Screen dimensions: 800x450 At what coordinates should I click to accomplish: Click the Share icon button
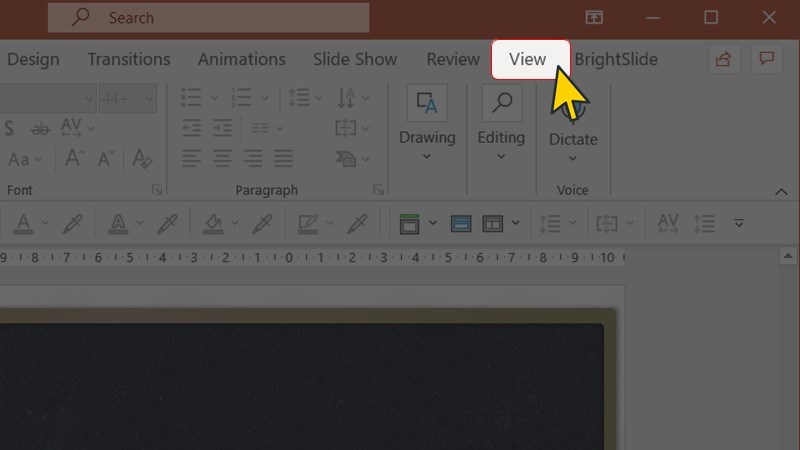tap(723, 59)
